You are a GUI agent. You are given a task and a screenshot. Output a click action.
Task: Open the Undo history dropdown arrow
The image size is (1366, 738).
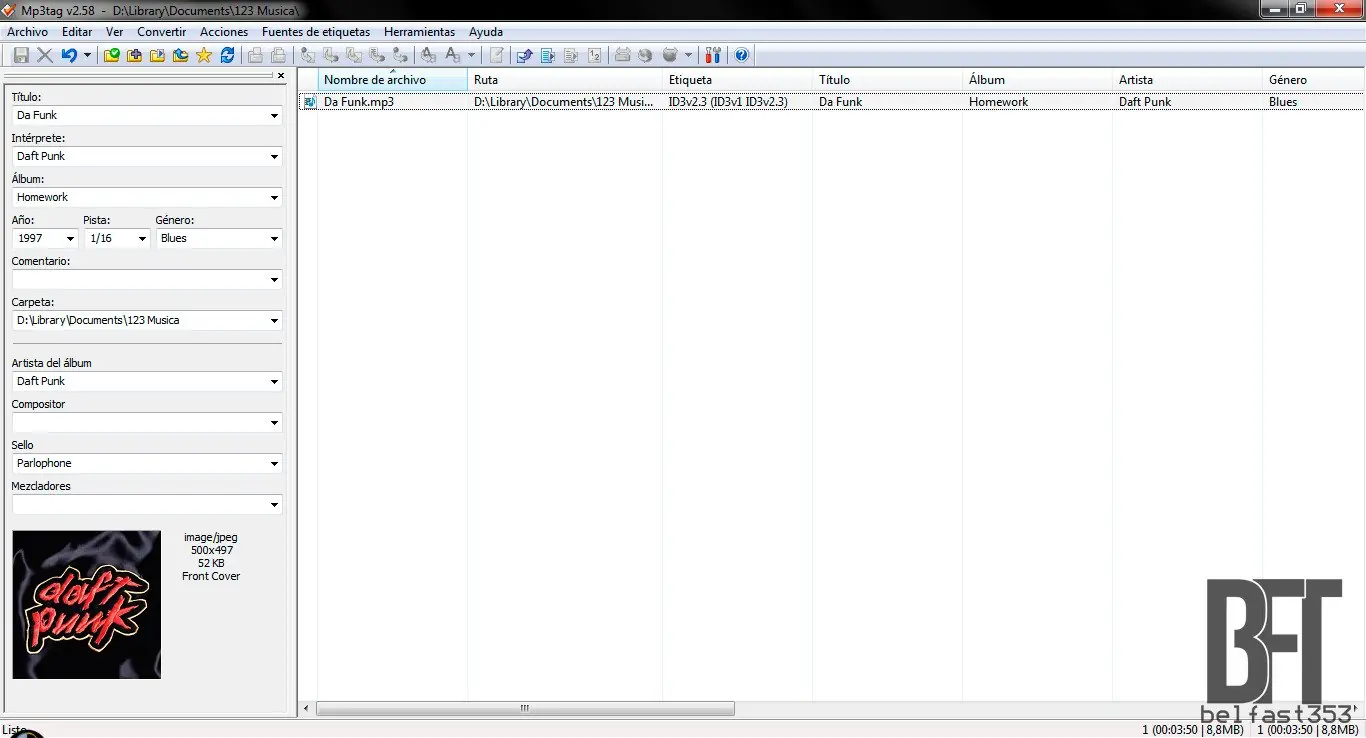tap(87, 55)
